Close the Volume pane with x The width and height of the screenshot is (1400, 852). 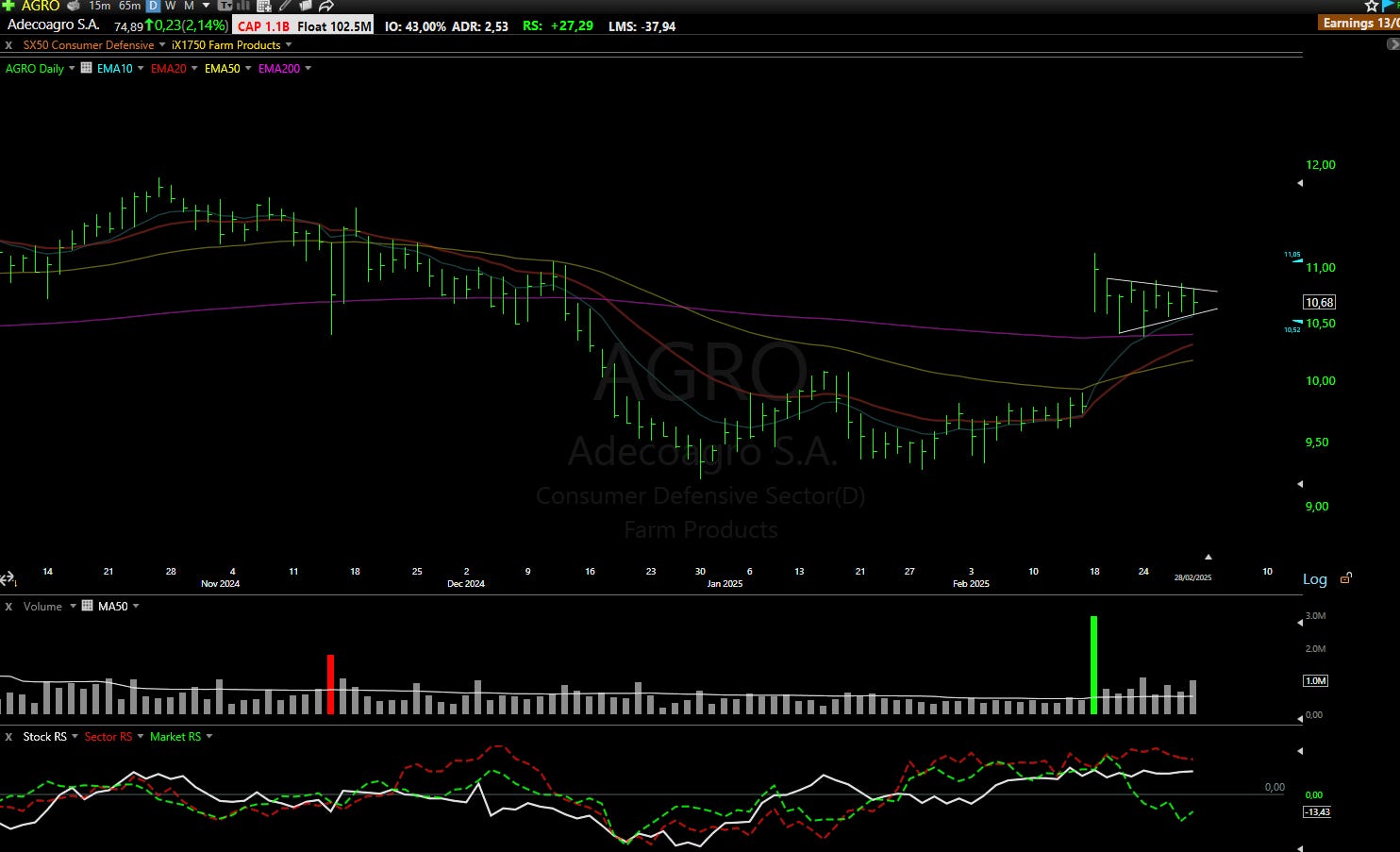pos(8,607)
